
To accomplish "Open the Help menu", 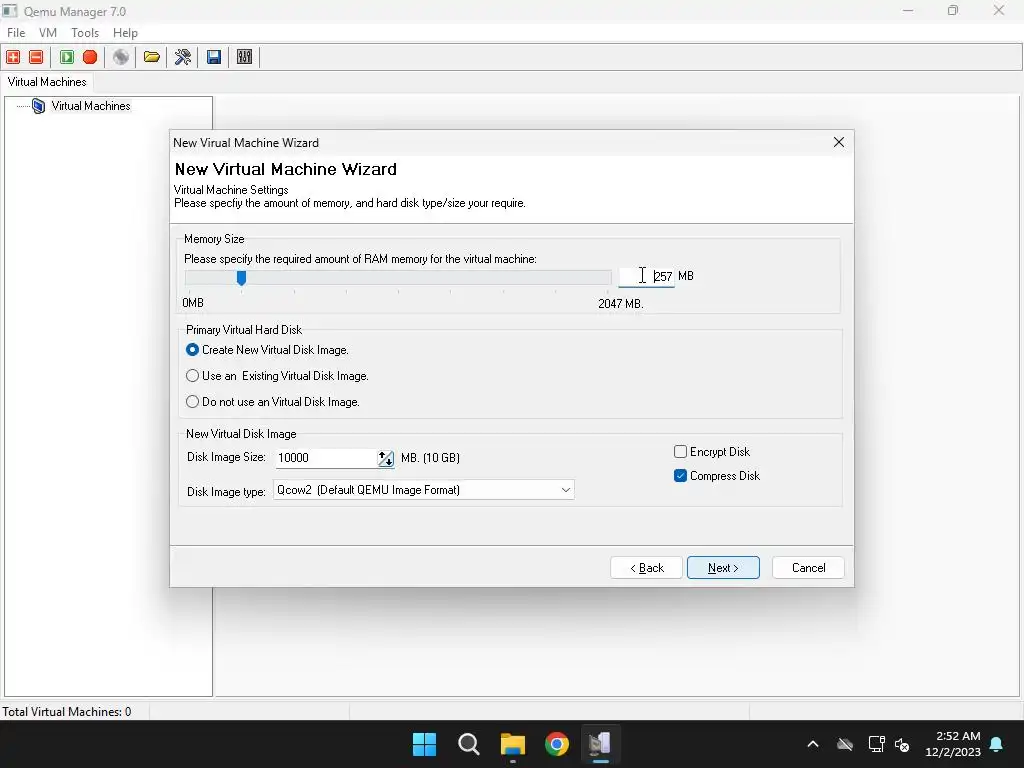I will [x=125, y=33].
